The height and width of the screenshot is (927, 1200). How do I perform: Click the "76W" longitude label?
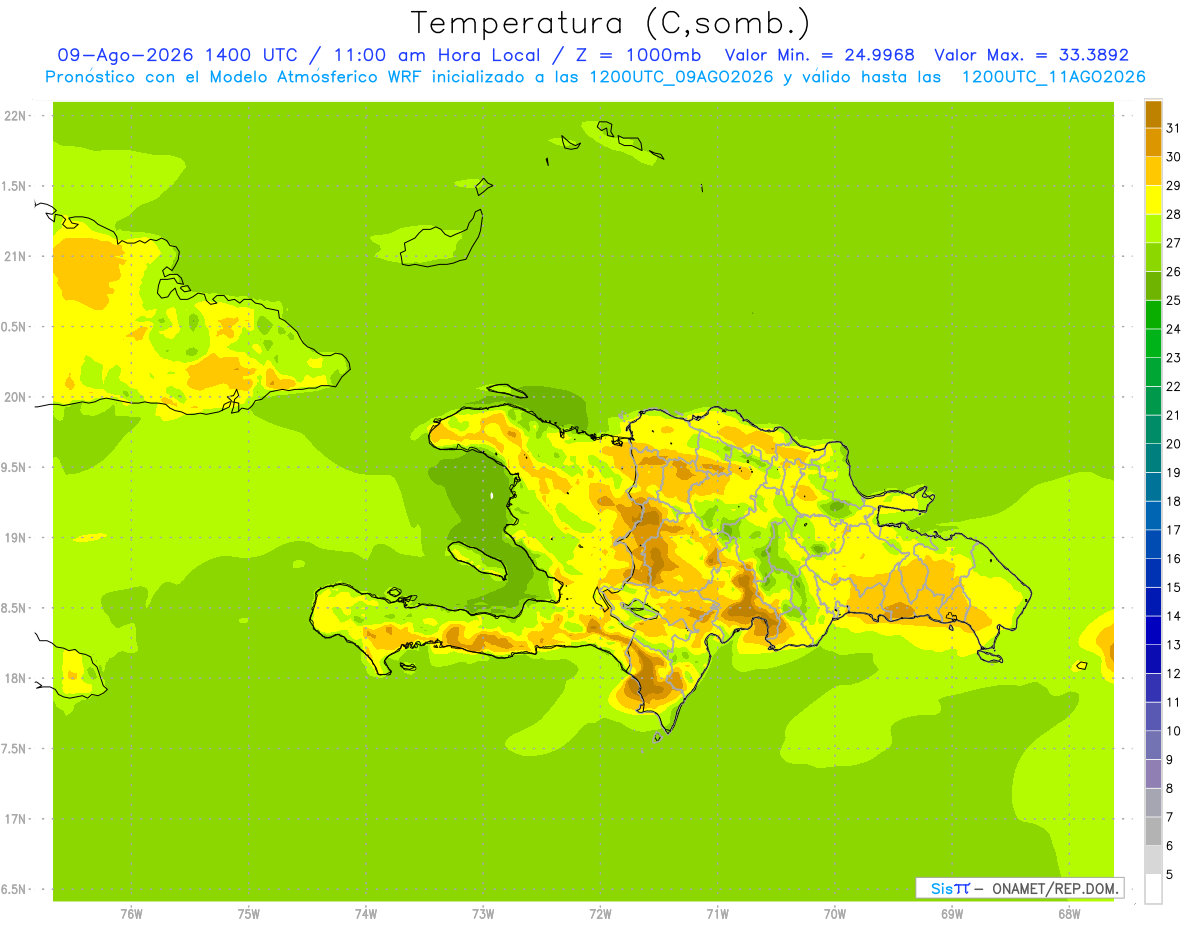click(131, 914)
